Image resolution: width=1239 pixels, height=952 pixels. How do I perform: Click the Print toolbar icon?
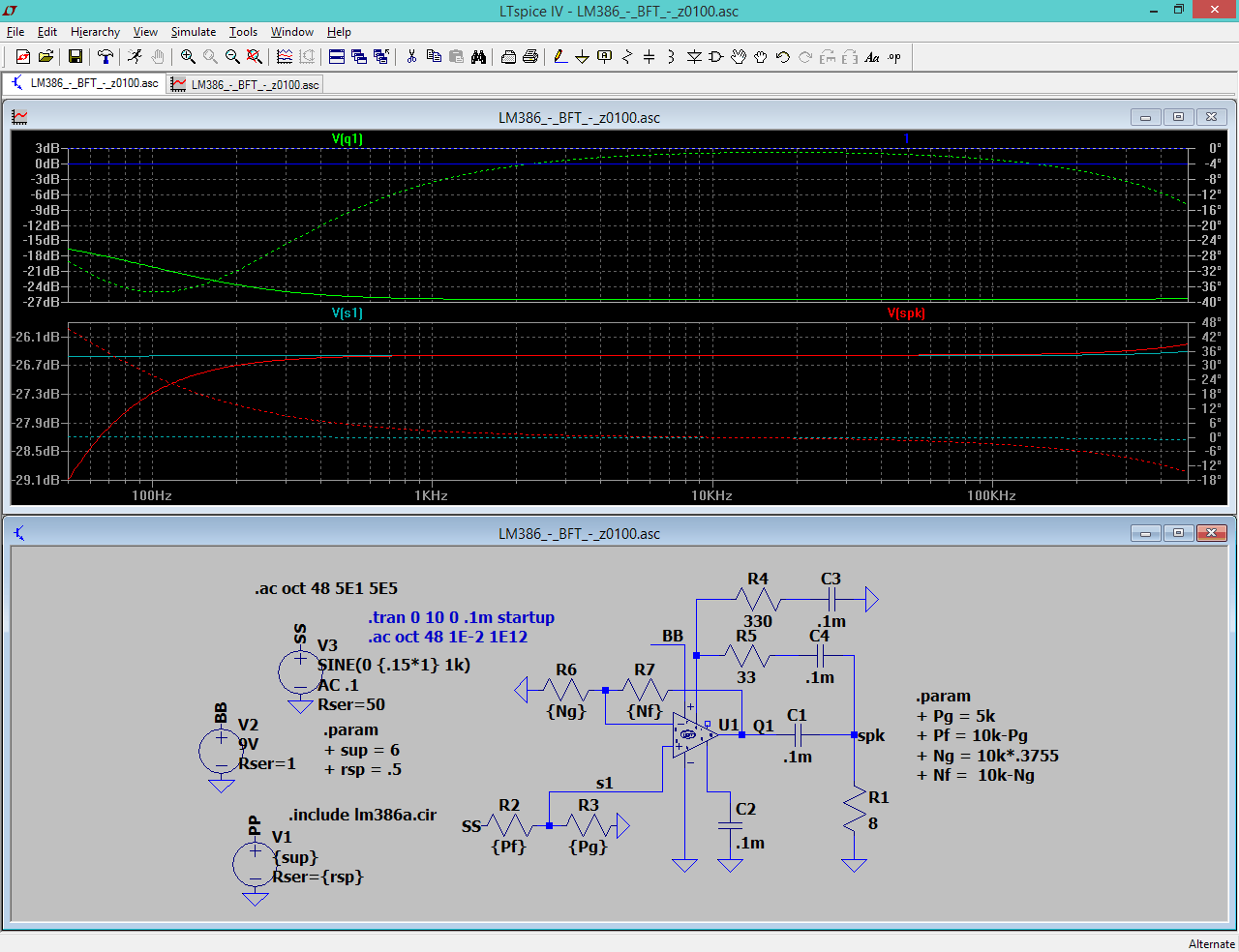coord(530,57)
